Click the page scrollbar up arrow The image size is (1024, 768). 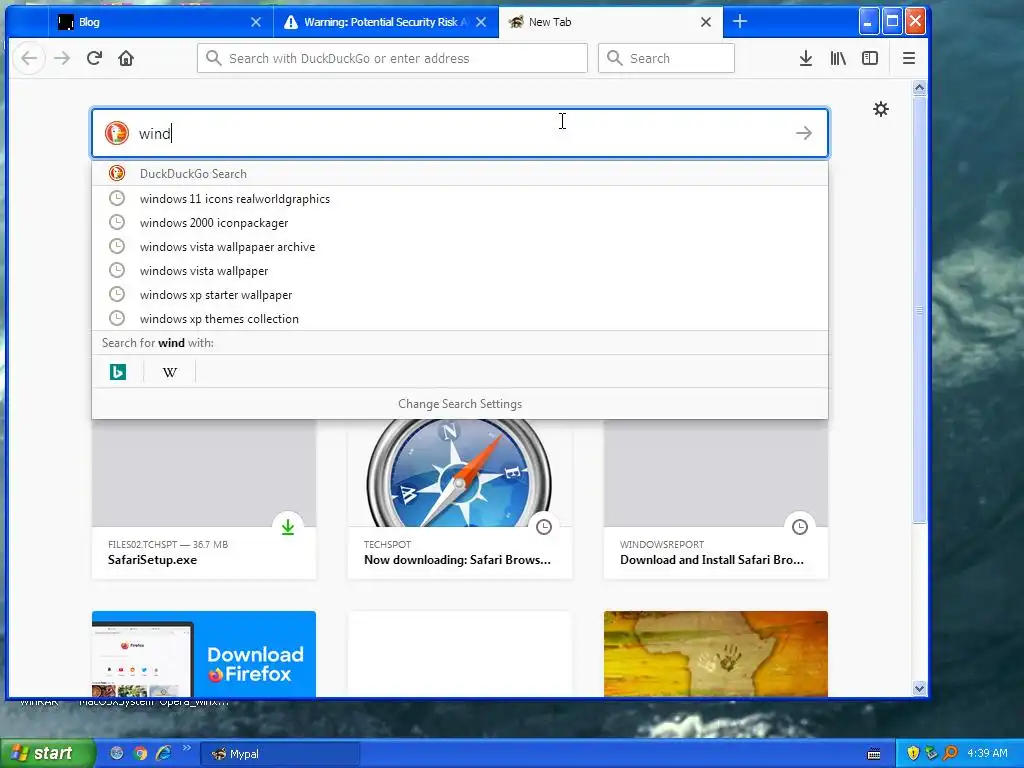click(920, 88)
